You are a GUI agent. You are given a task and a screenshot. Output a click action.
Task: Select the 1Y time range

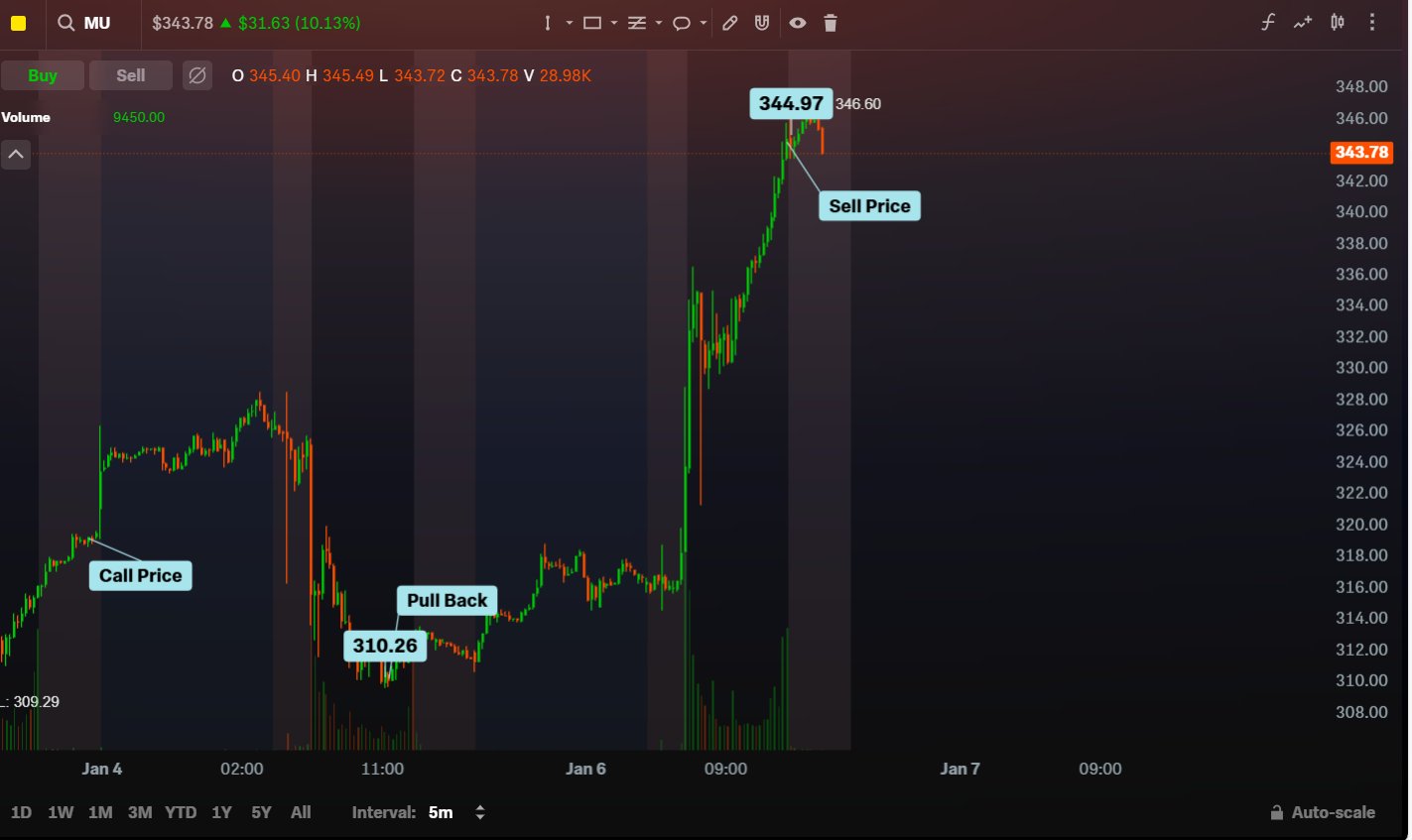coord(221,812)
